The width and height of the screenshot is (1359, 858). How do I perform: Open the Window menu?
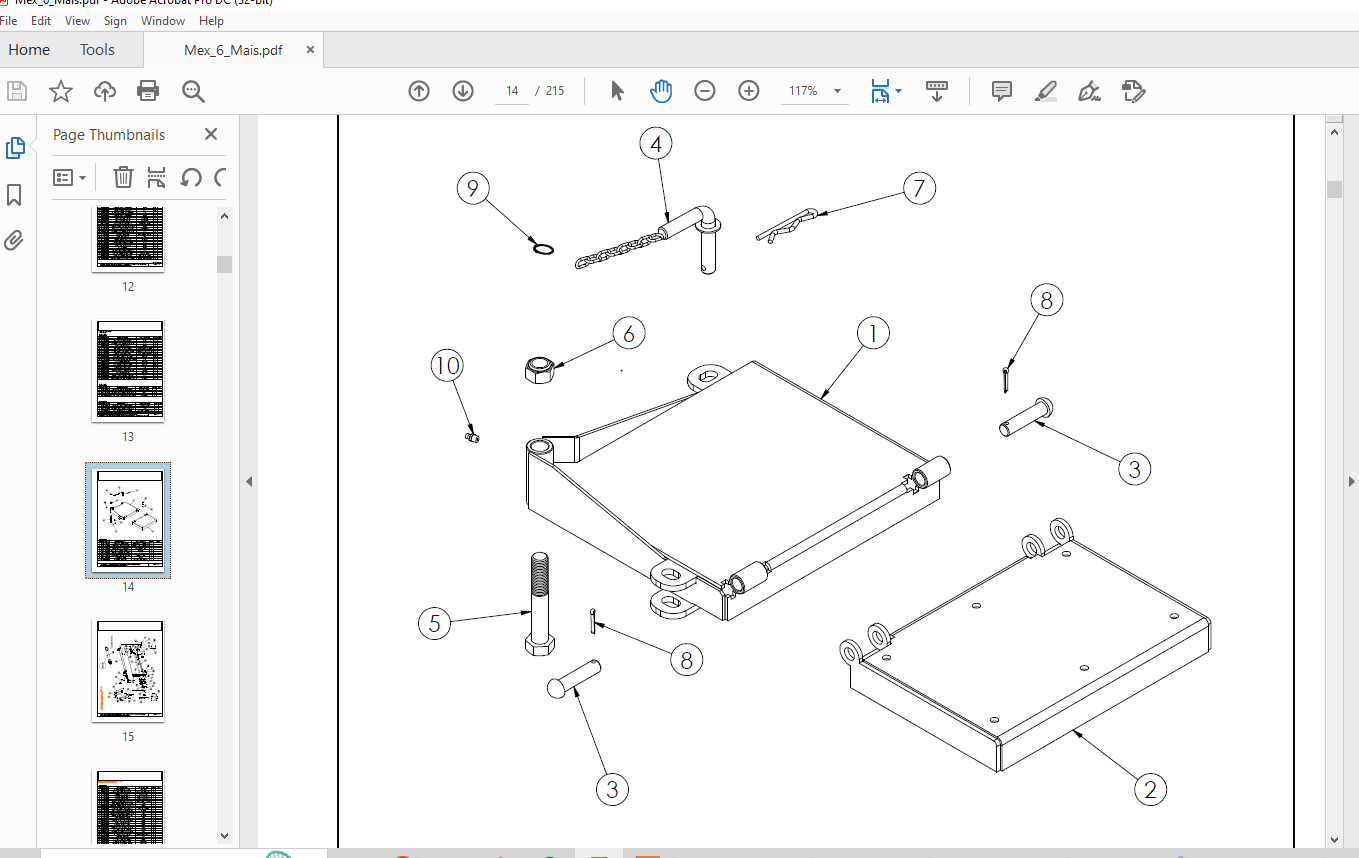(163, 20)
